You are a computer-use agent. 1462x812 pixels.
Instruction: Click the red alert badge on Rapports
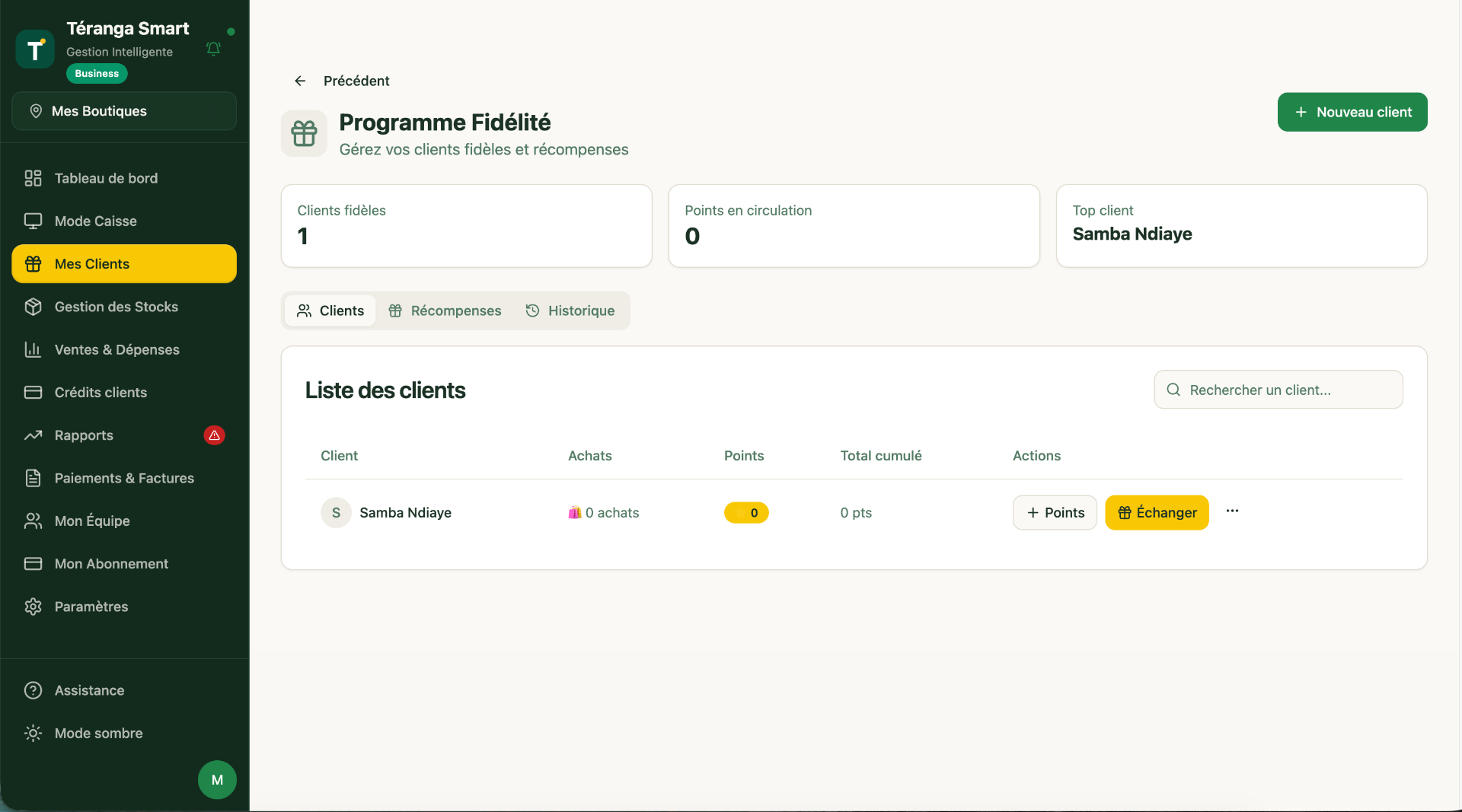tap(215, 435)
